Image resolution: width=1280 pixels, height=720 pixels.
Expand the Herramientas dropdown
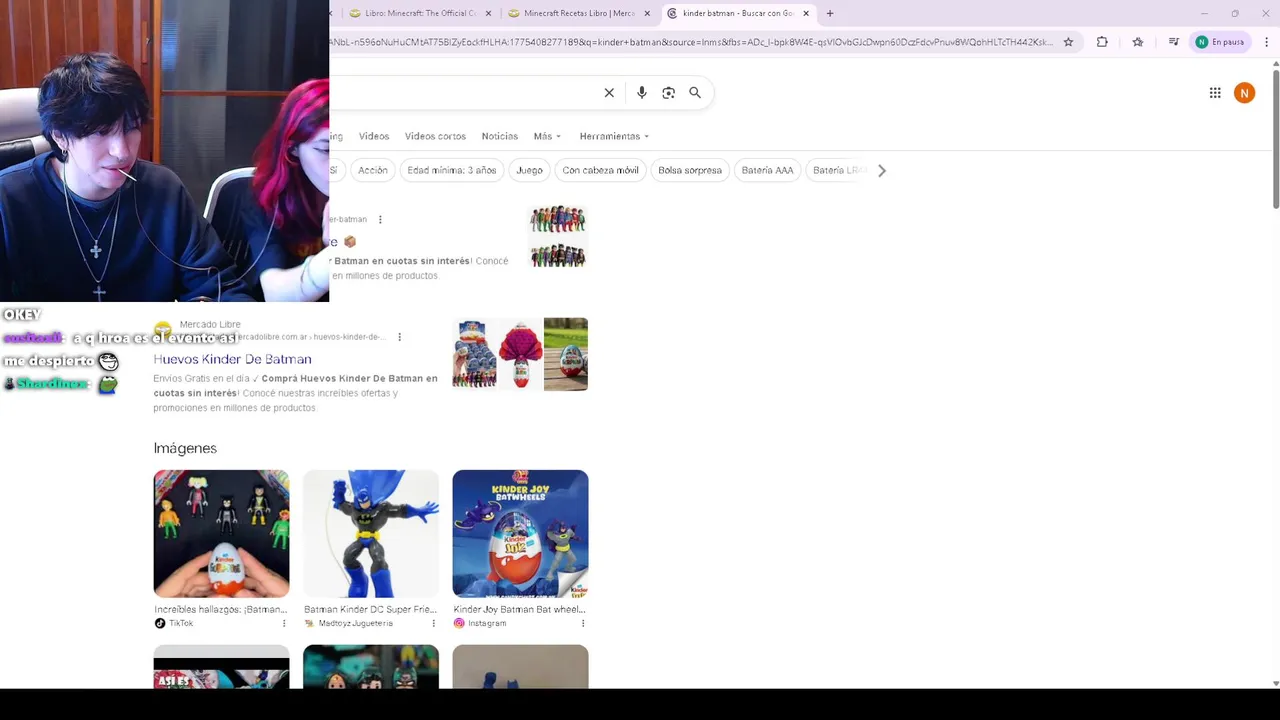point(614,136)
